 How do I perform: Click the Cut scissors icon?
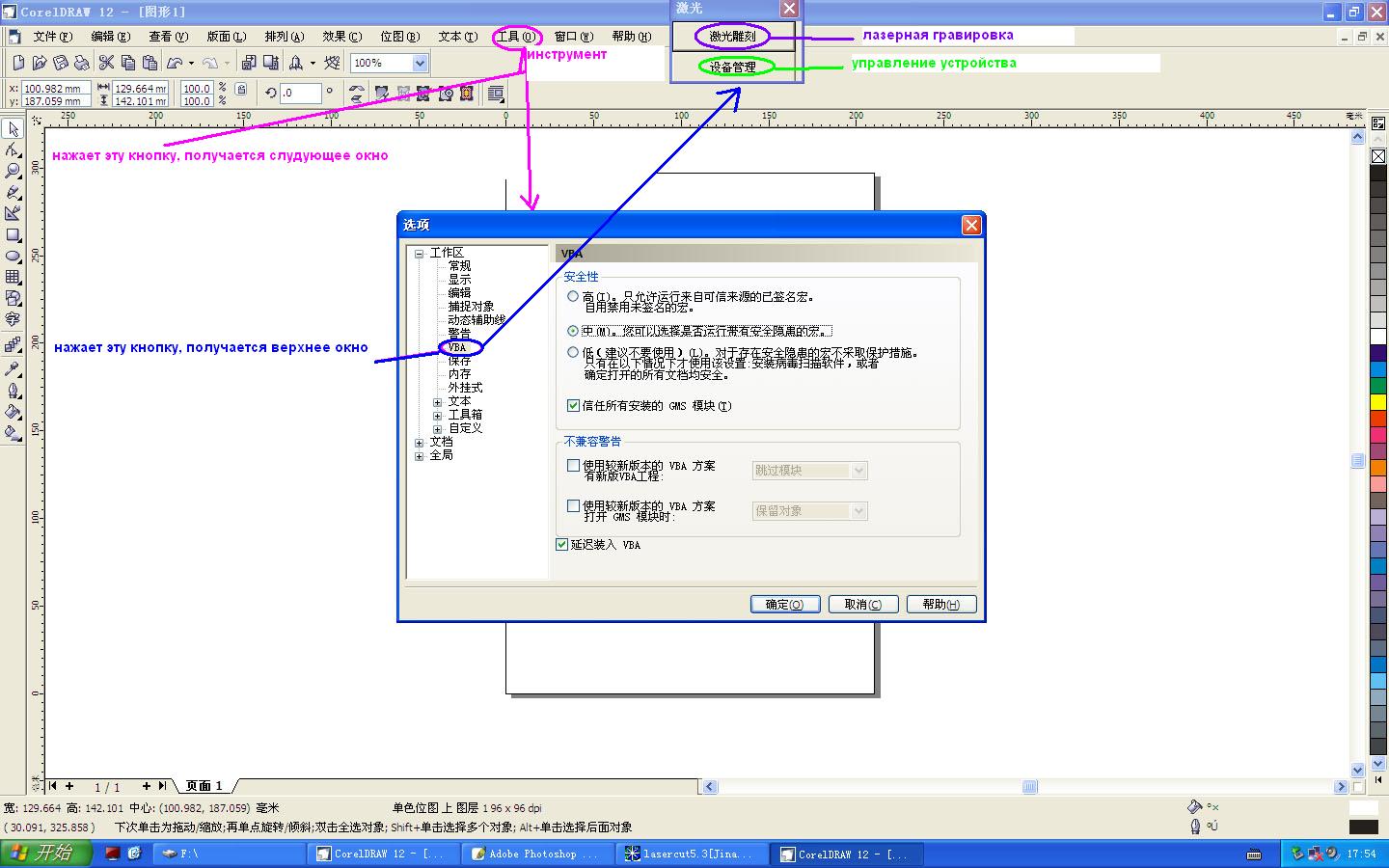point(106,64)
